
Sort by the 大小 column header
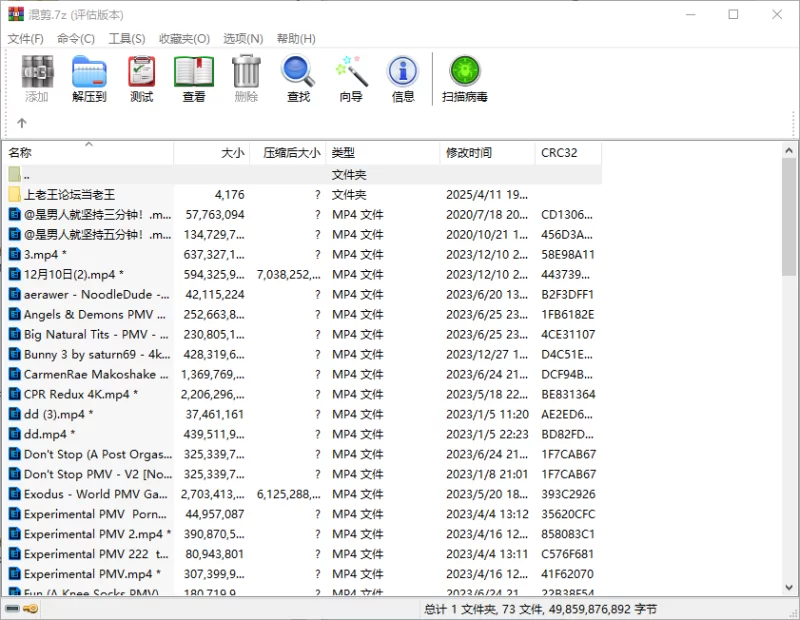(x=212, y=153)
